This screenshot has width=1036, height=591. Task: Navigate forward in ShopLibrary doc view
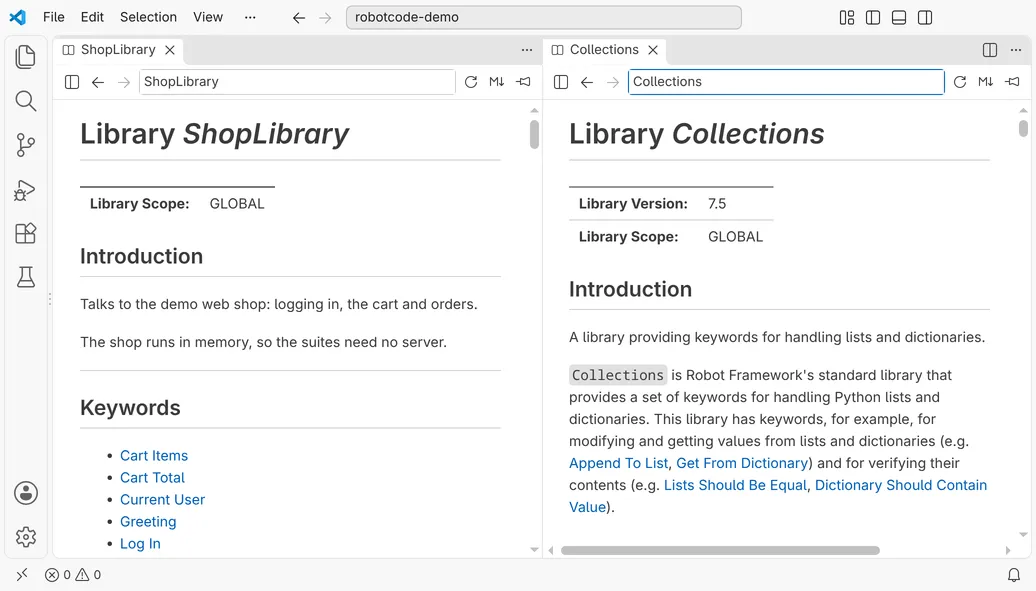tap(124, 82)
